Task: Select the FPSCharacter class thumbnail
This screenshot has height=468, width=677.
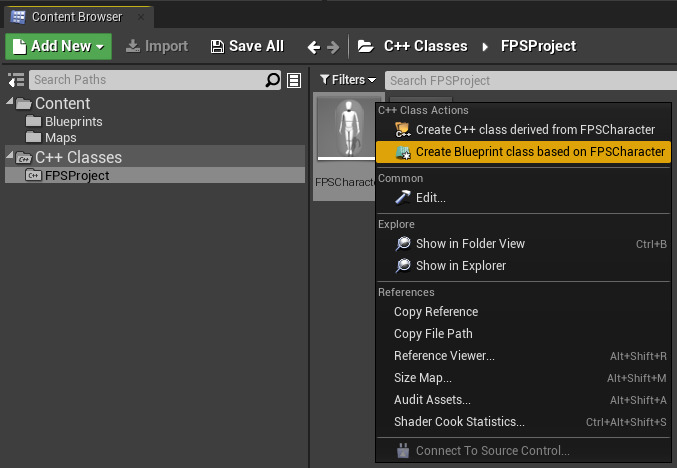Action: click(347, 129)
